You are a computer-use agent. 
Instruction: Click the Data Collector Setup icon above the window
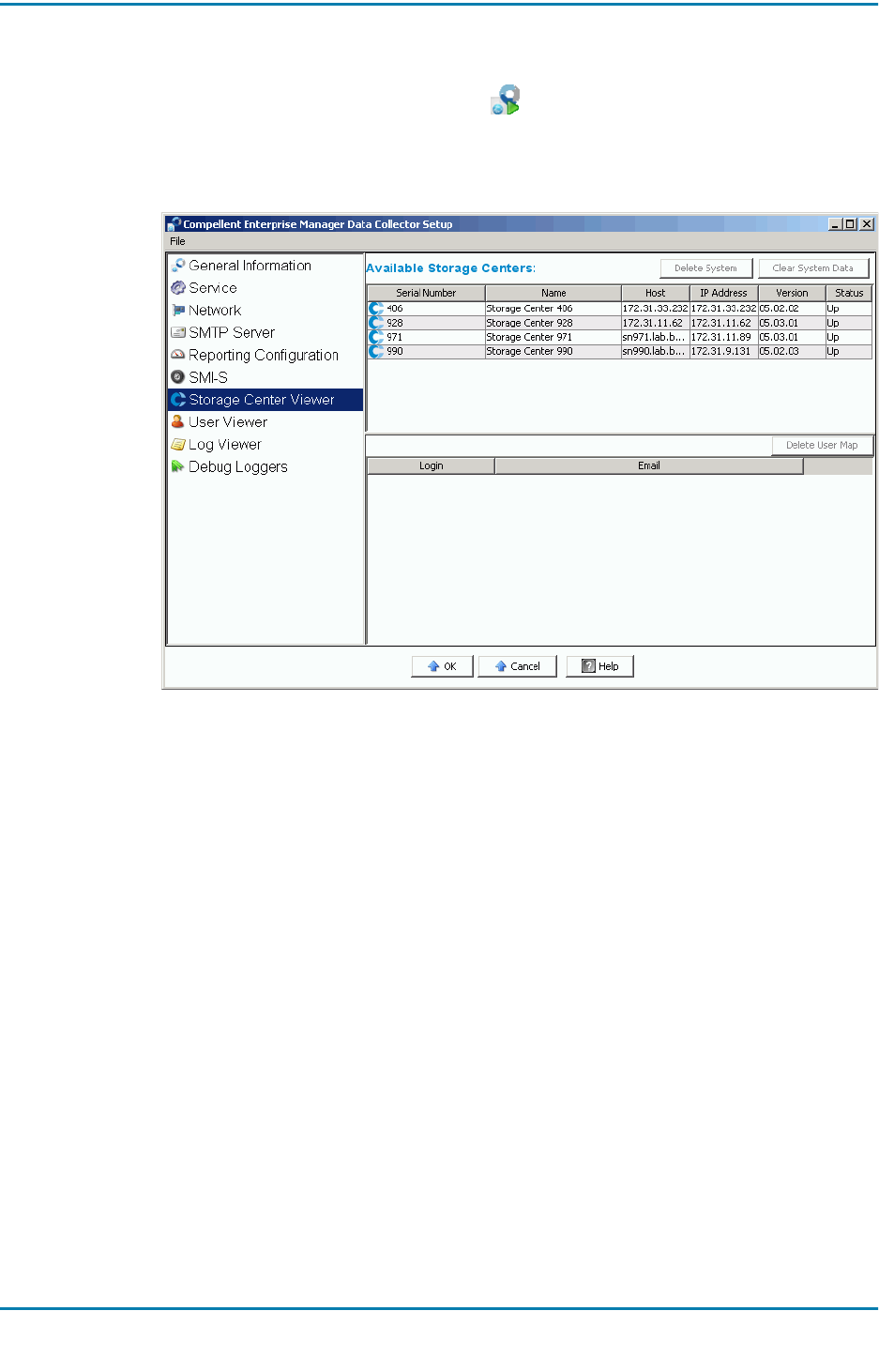(506, 99)
